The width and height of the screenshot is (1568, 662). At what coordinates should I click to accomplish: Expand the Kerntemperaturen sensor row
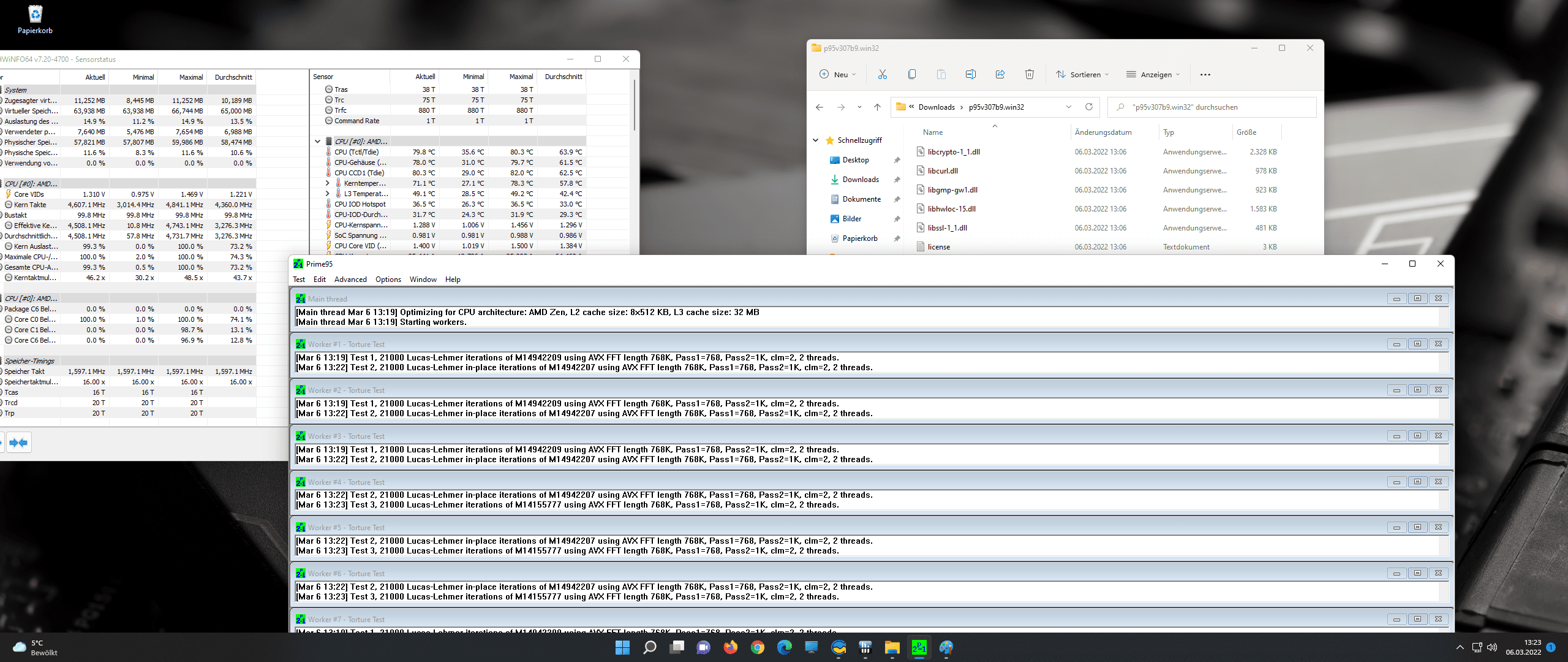pyautogui.click(x=327, y=183)
